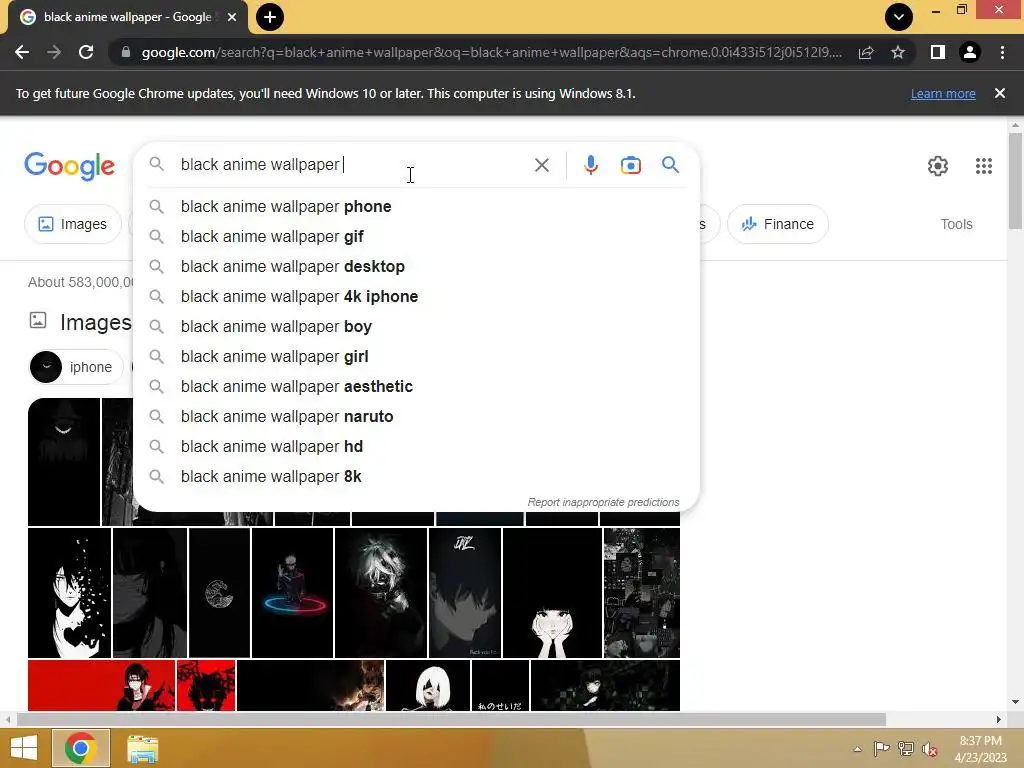
Task: Open Chrome side panel
Action: click(x=938, y=52)
